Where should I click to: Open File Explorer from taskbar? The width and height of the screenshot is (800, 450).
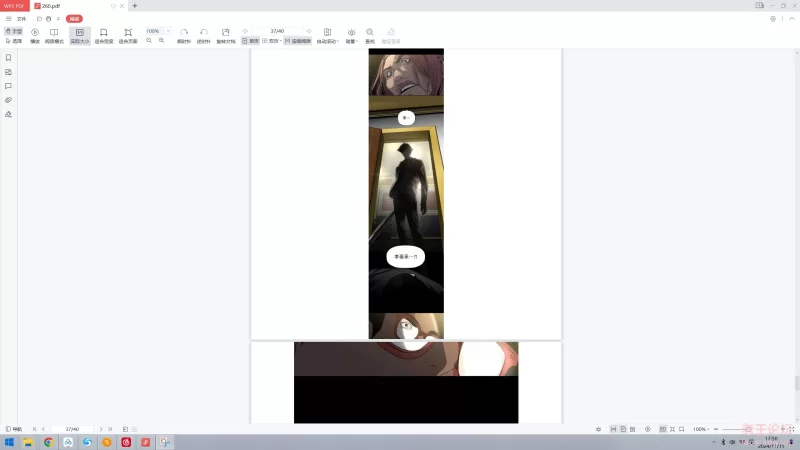28,442
